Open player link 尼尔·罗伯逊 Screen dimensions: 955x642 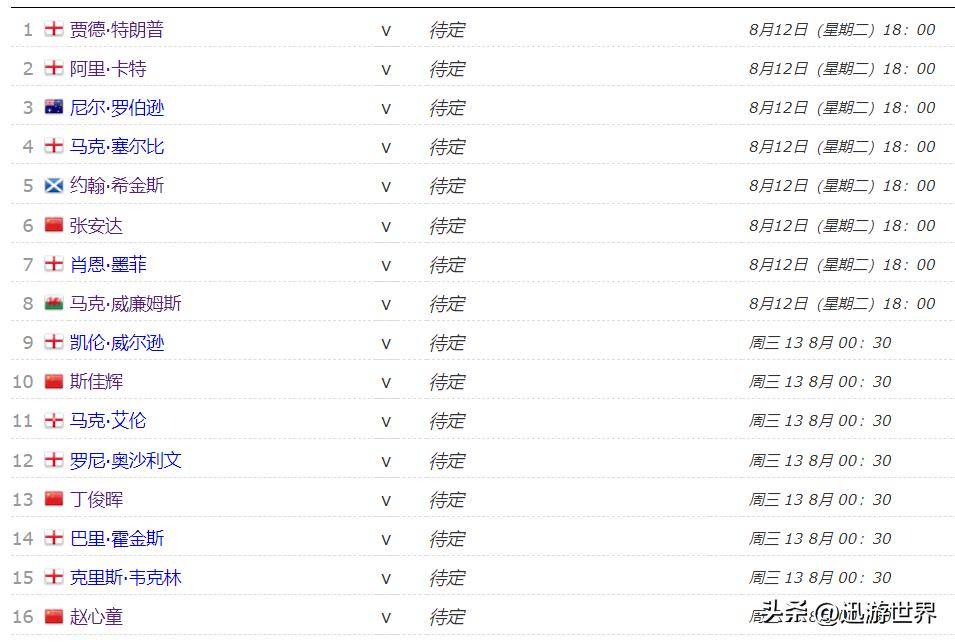(x=117, y=107)
